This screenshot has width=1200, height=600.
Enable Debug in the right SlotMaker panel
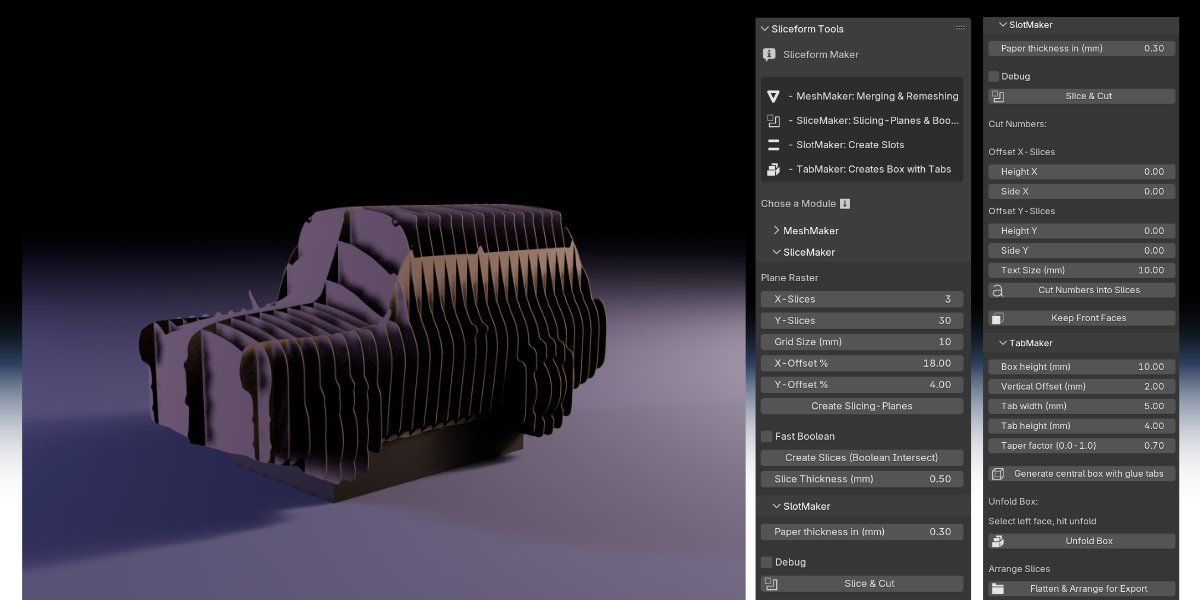click(993, 76)
